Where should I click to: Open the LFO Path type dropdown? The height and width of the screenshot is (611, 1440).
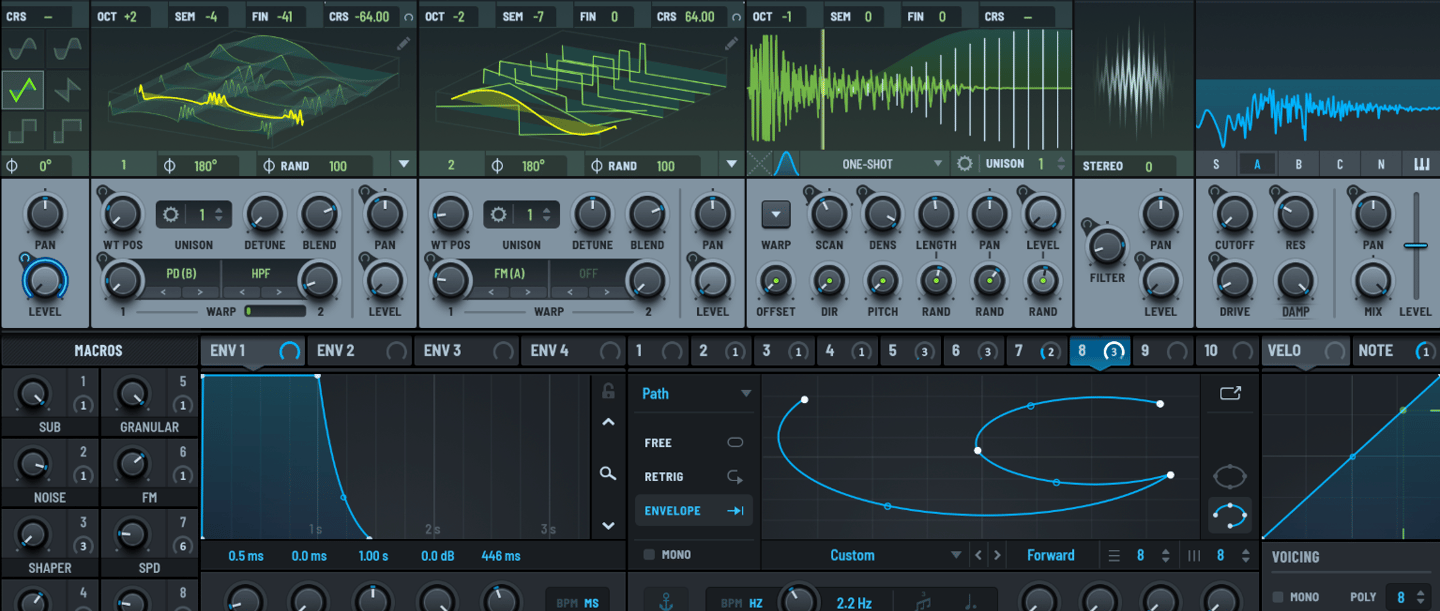pyautogui.click(x=695, y=394)
